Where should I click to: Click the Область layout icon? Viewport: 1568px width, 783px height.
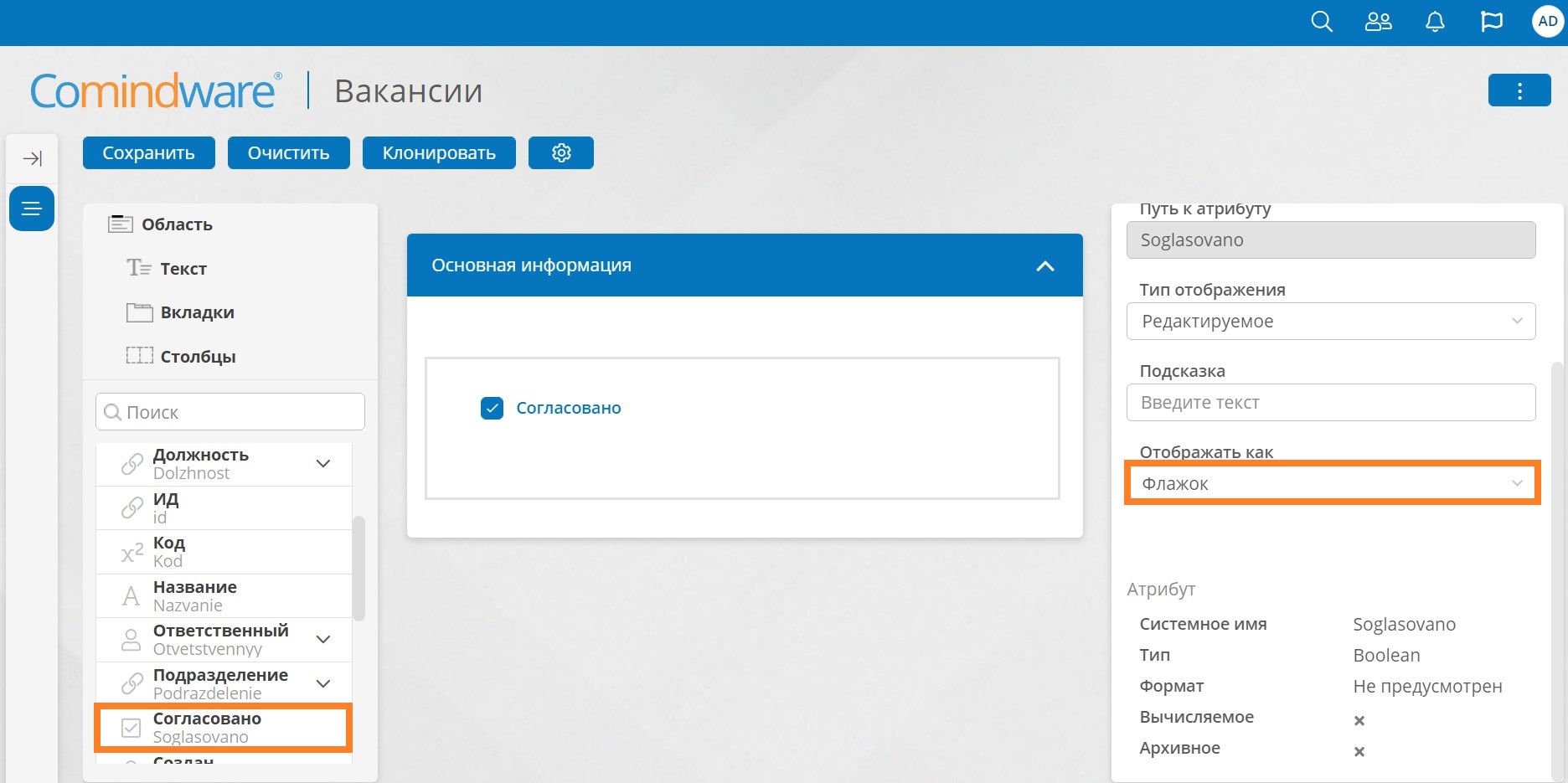pyautogui.click(x=121, y=224)
